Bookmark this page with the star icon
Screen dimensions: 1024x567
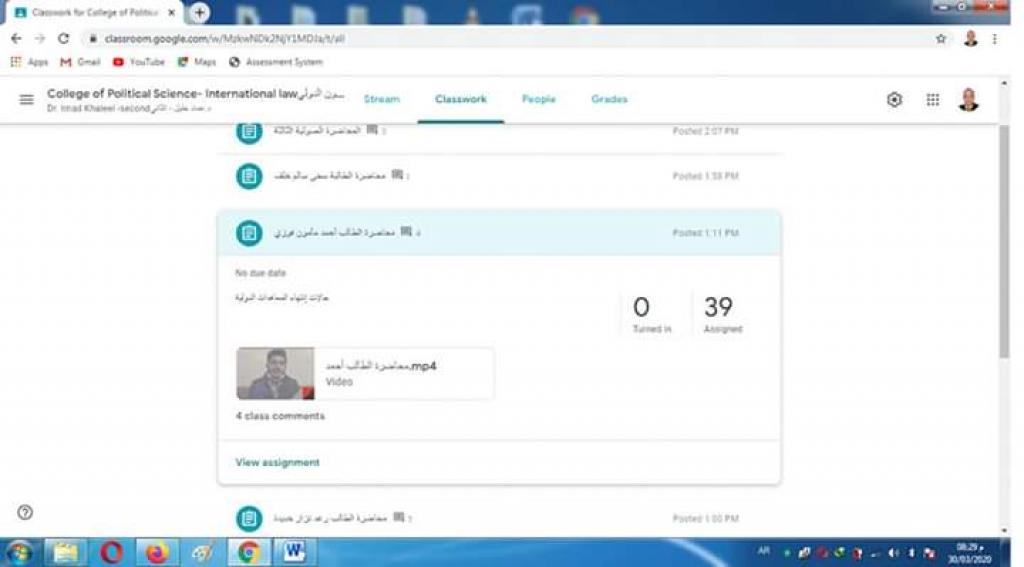[x=940, y=38]
